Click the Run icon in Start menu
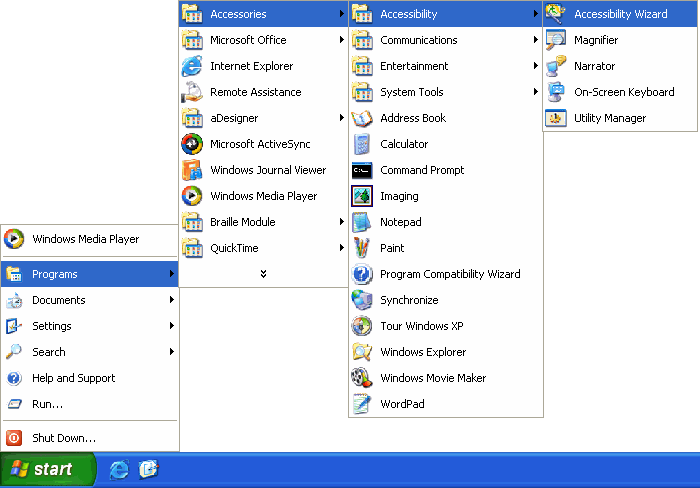700x488 pixels. click(x=14, y=404)
